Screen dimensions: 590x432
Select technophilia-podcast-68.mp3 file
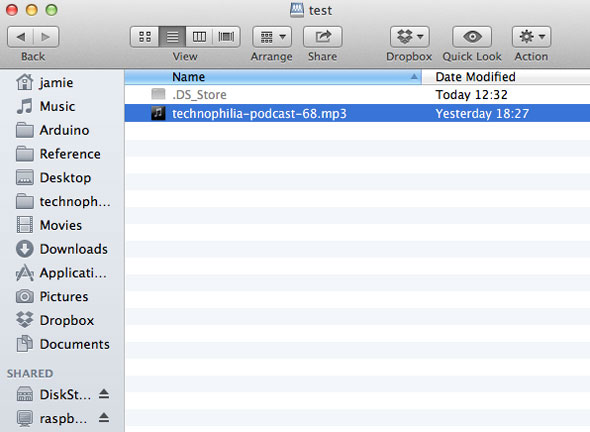point(357,113)
